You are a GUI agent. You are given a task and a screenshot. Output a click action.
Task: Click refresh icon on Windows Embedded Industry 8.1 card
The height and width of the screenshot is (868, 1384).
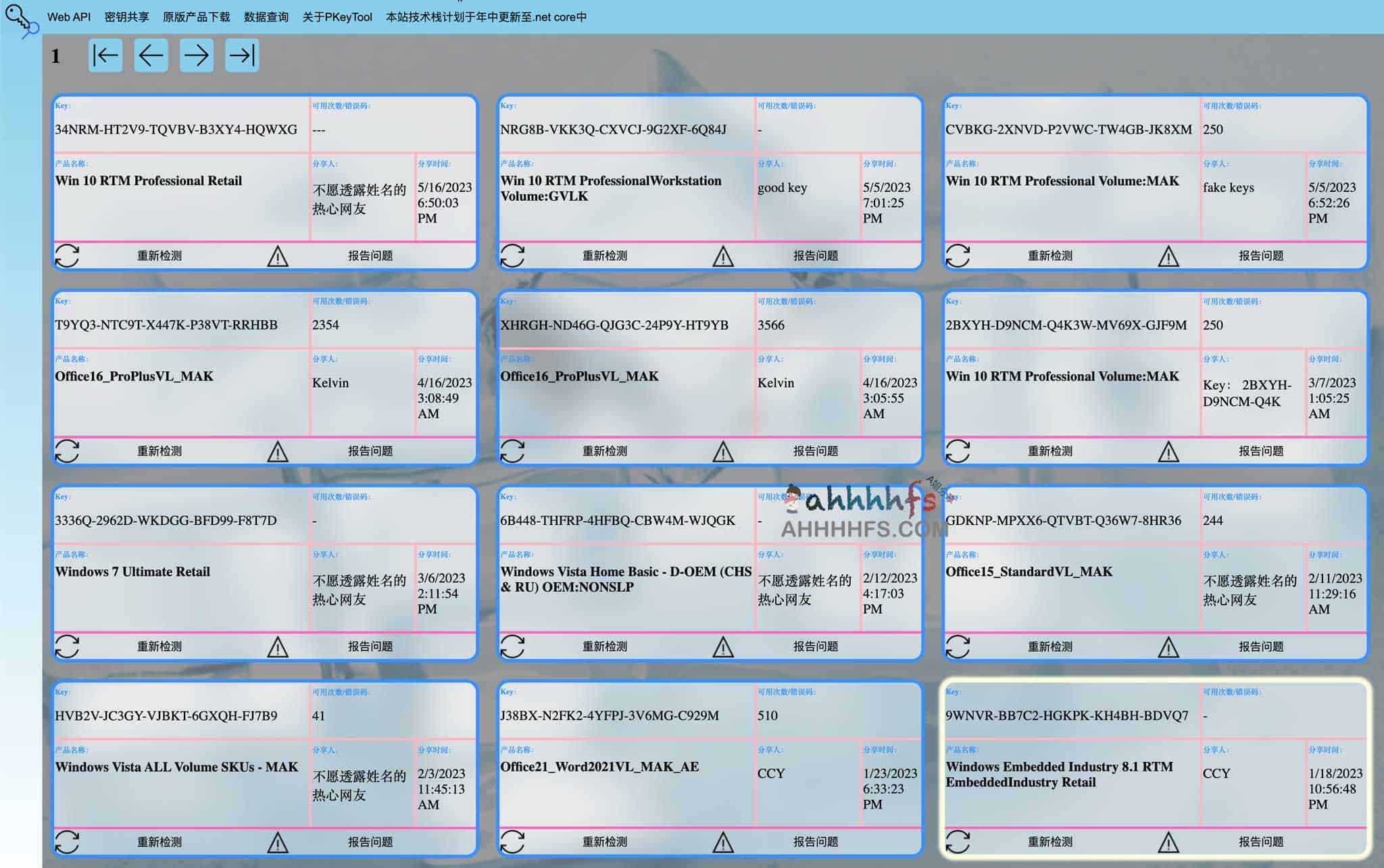pyautogui.click(x=958, y=842)
